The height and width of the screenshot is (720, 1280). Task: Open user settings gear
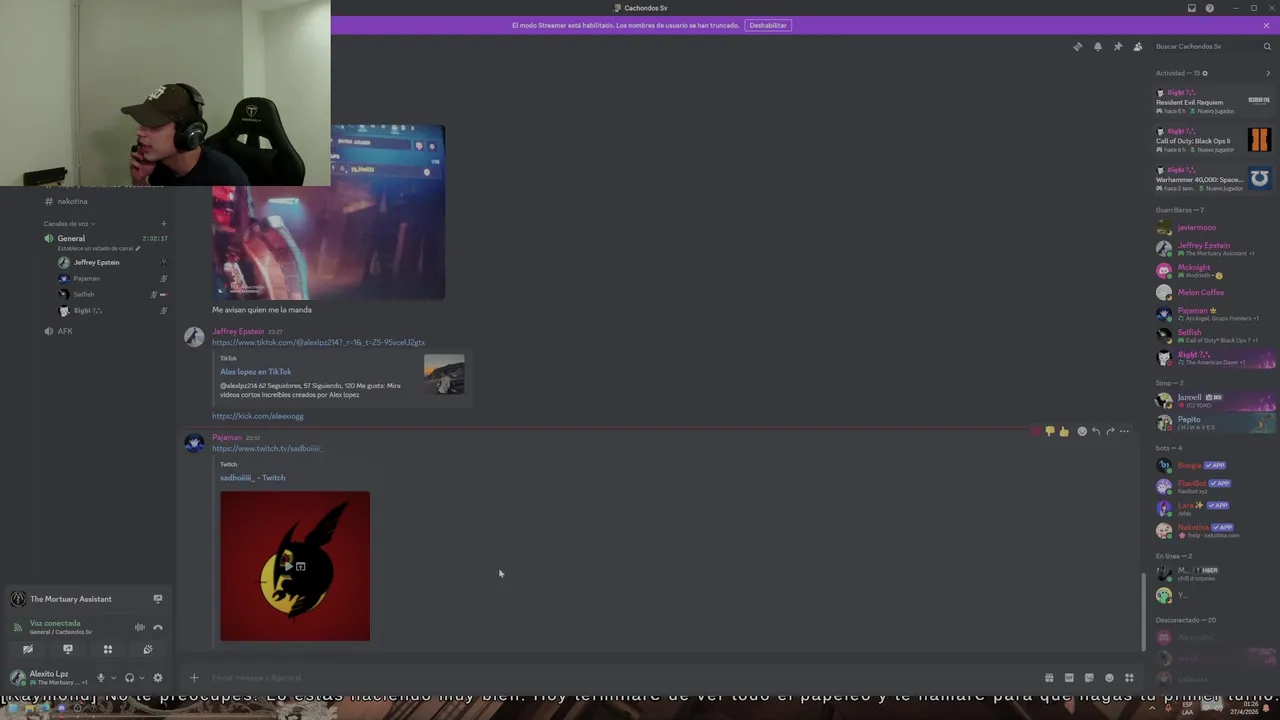(157, 678)
